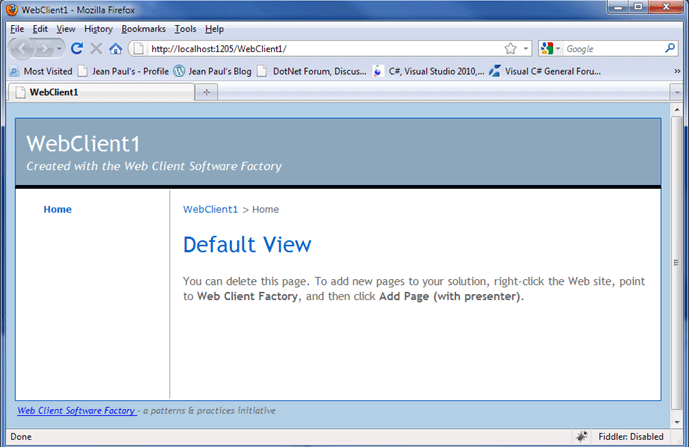Click the Home link in the sidebar
This screenshot has height=447, width=689.
point(58,209)
